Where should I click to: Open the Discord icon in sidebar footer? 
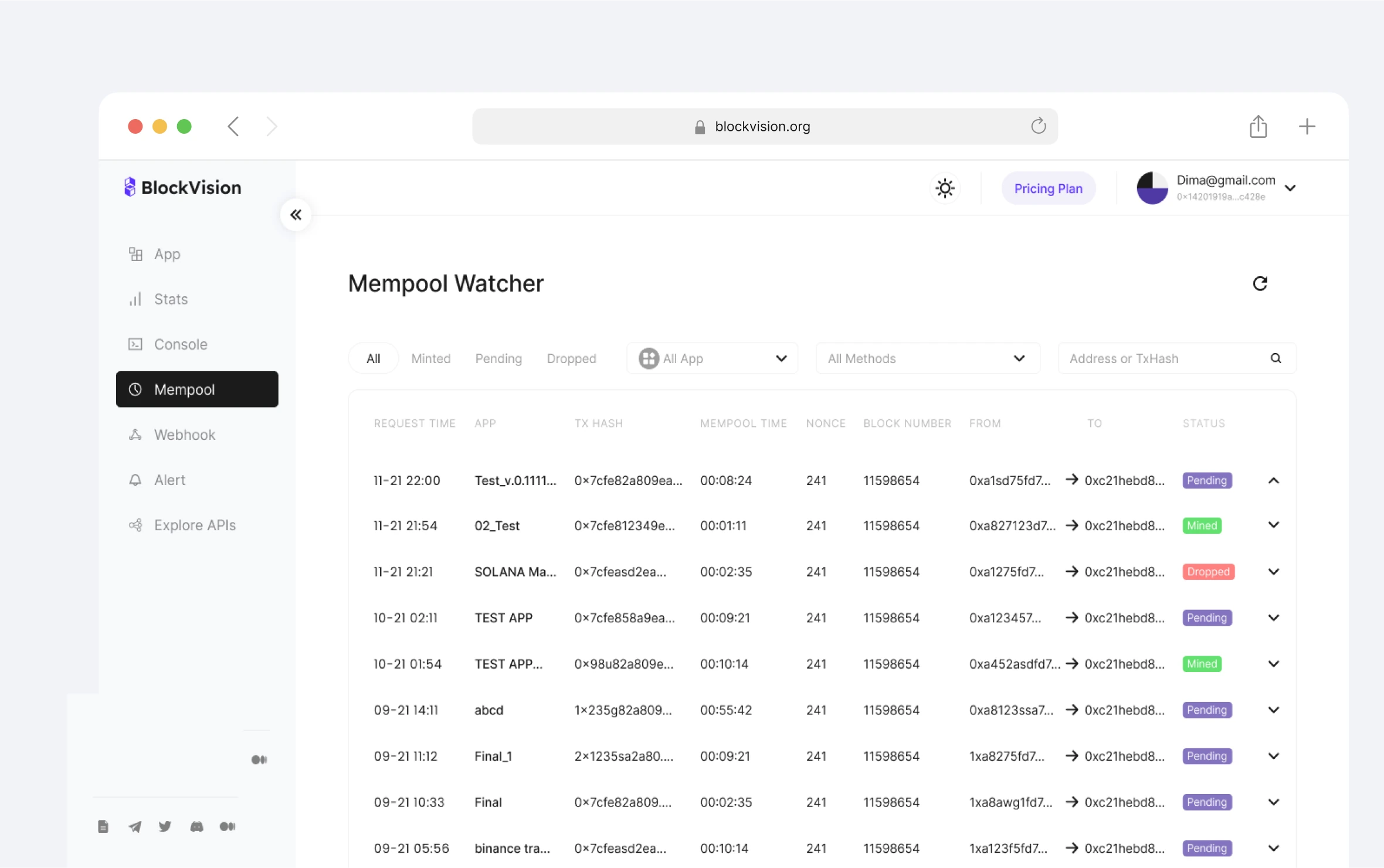pyautogui.click(x=196, y=826)
